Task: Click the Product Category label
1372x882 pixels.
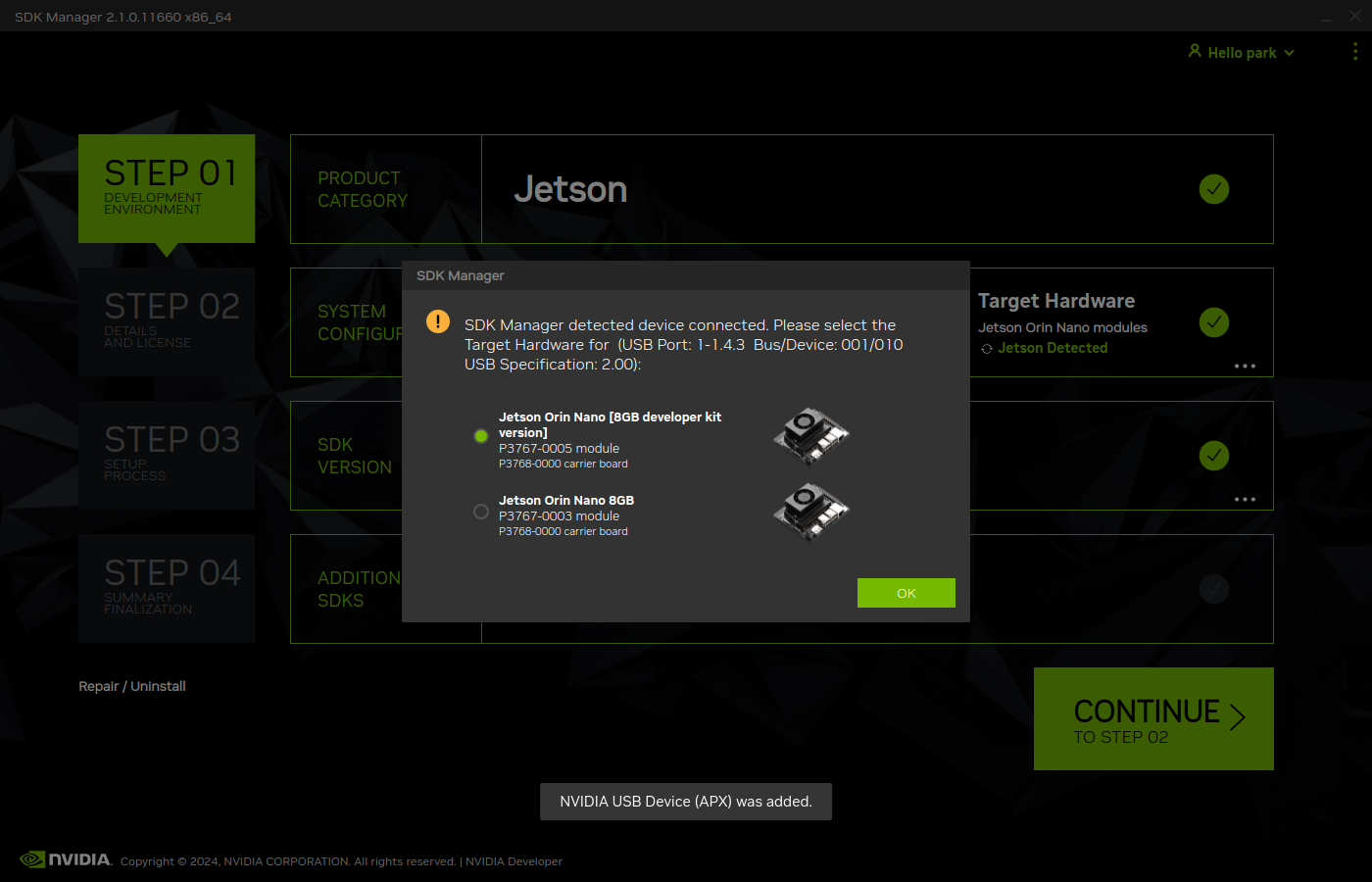Action: click(363, 189)
